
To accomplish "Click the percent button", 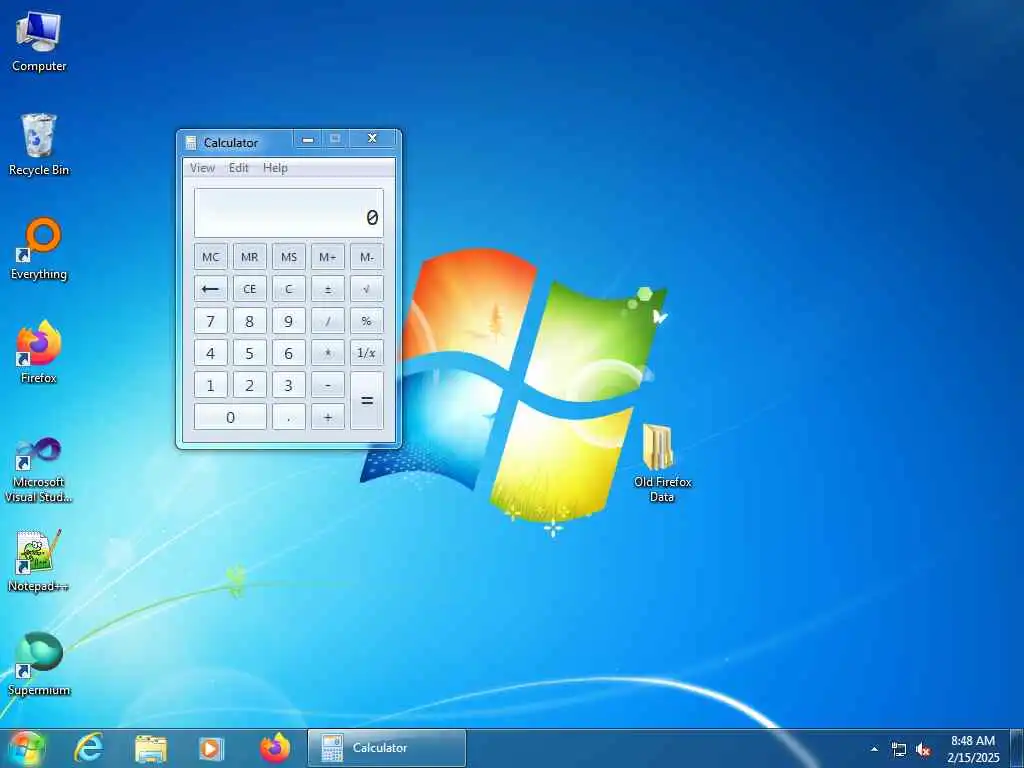I will pos(366,321).
